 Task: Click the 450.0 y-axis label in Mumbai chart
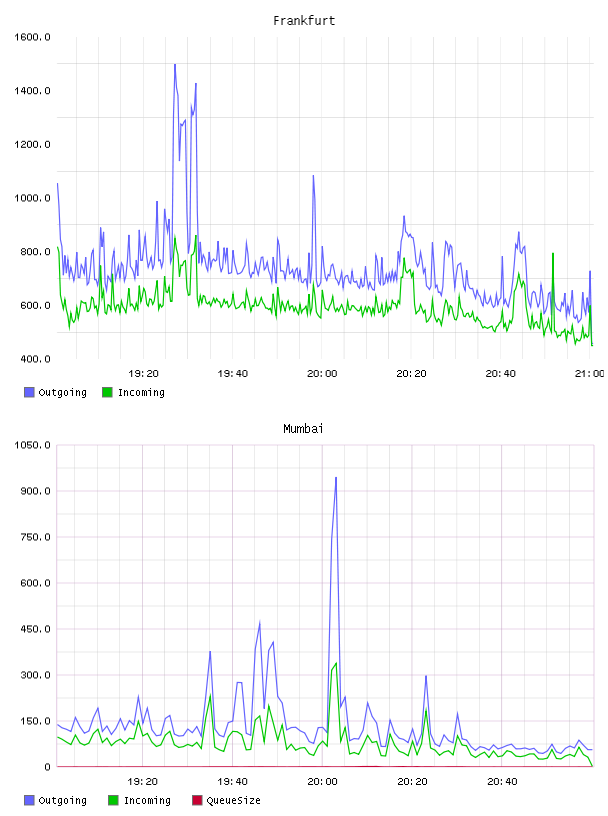coord(35,629)
